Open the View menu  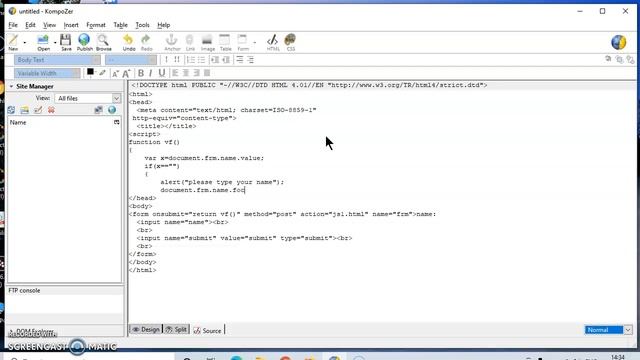49,25
